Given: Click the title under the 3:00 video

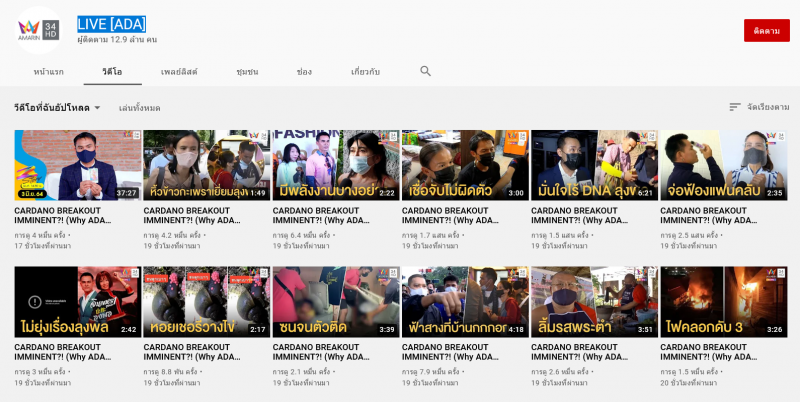Looking at the screenshot, I should 465,216.
